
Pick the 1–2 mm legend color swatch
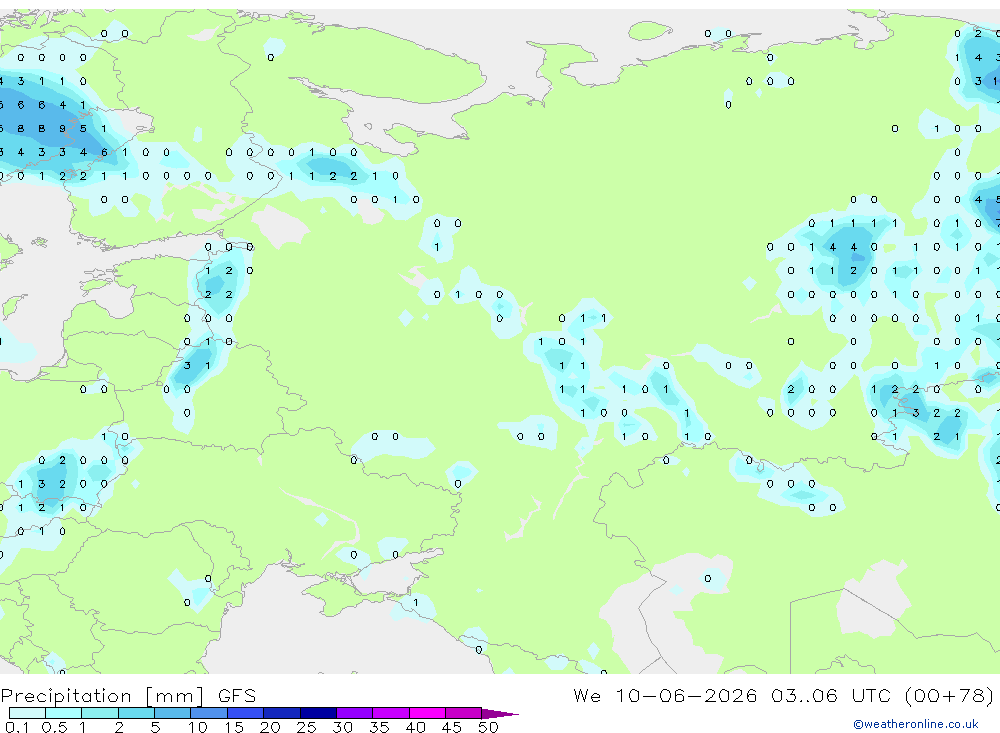click(100, 713)
